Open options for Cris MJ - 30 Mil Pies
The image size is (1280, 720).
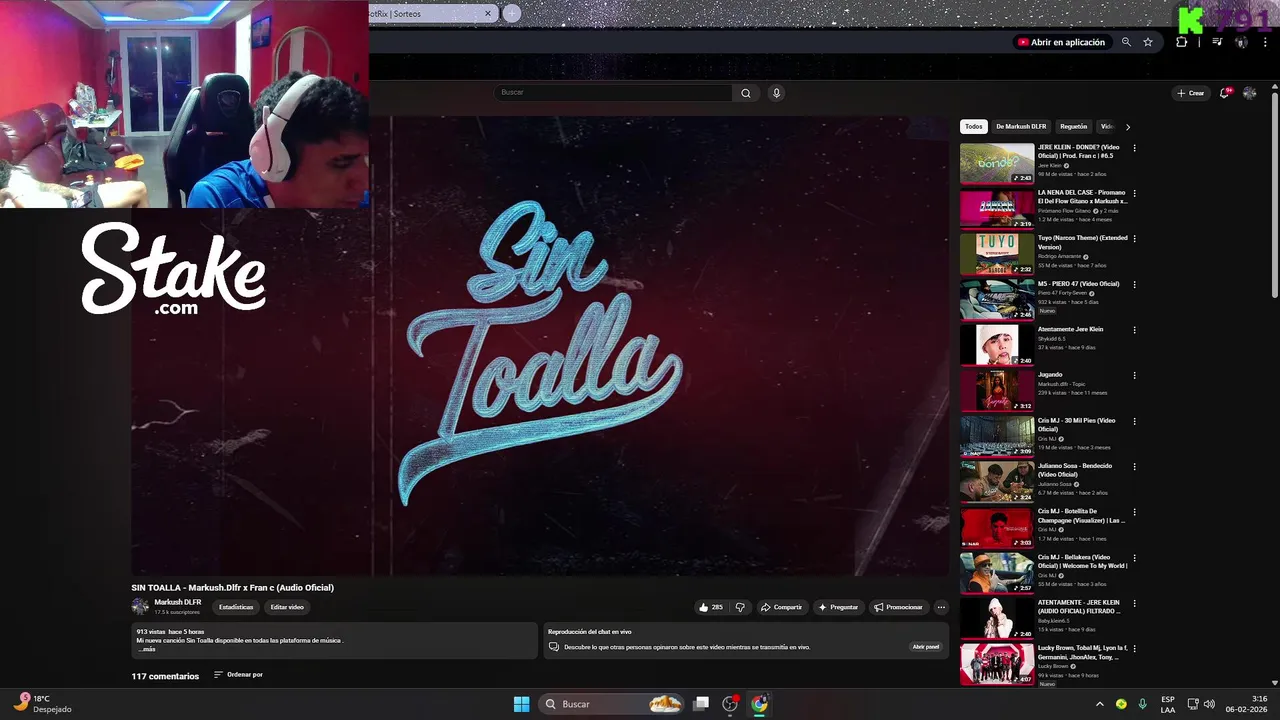pyautogui.click(x=1134, y=421)
